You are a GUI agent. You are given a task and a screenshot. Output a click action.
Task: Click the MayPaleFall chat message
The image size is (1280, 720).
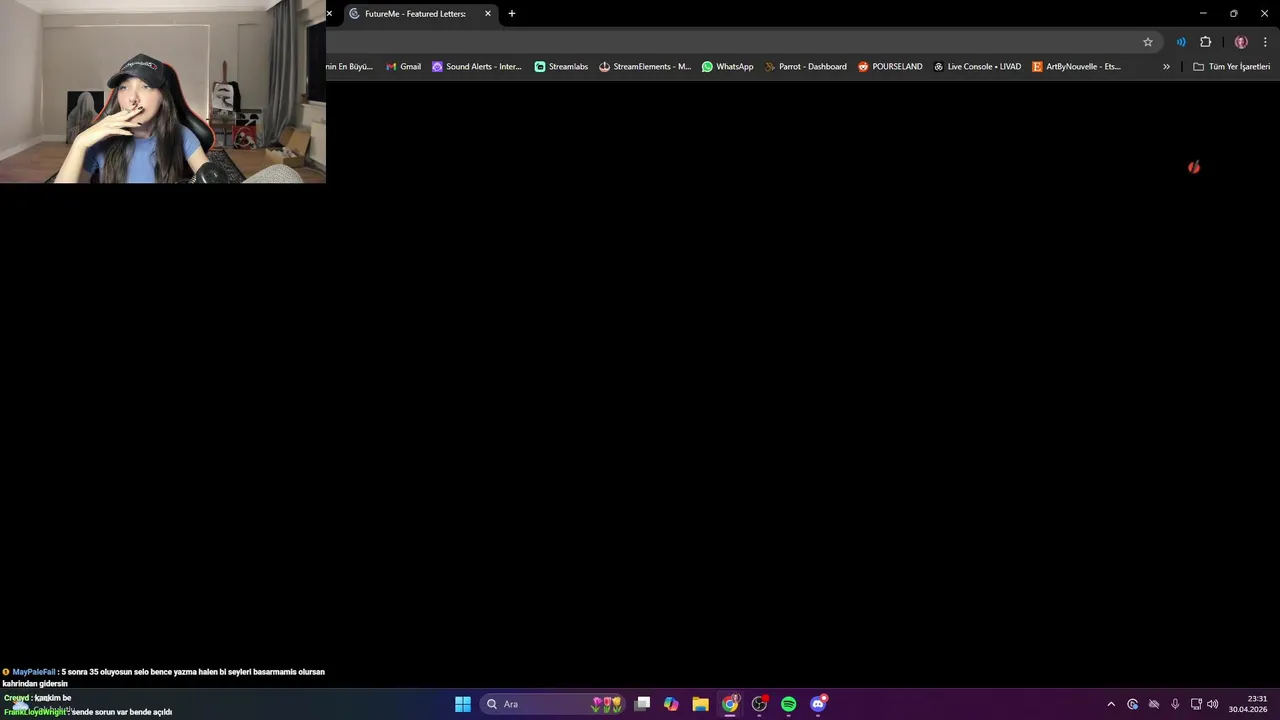point(164,677)
